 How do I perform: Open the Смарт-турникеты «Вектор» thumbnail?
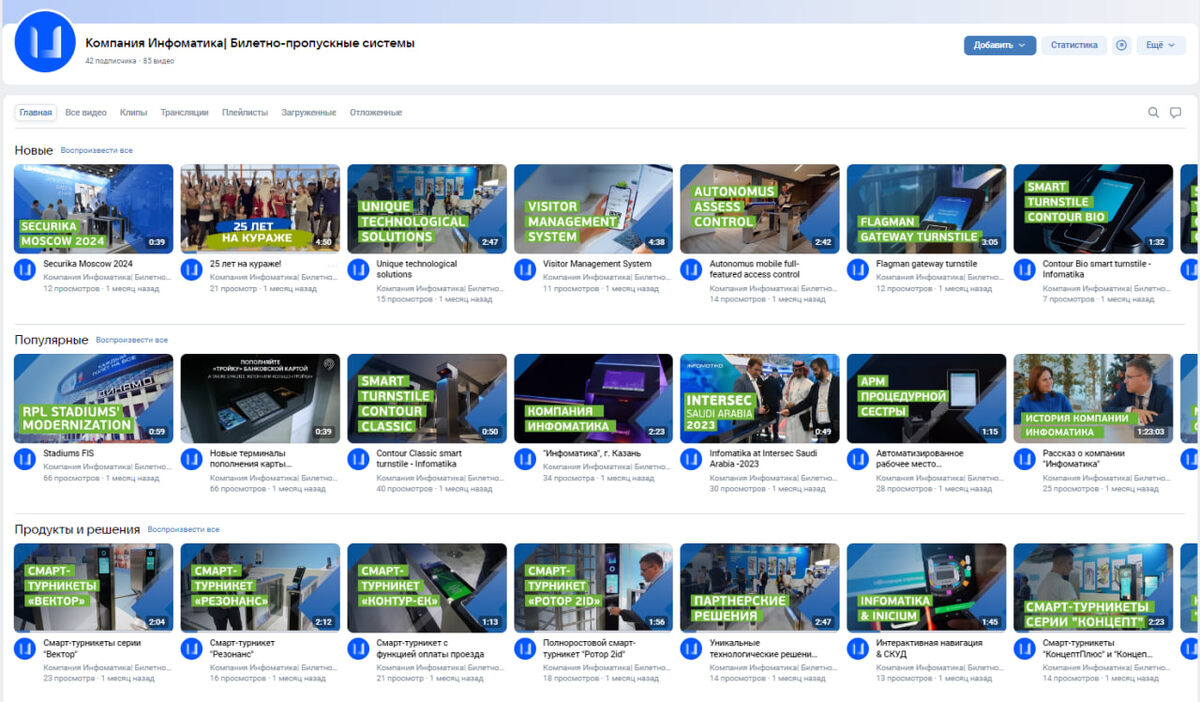[94, 588]
